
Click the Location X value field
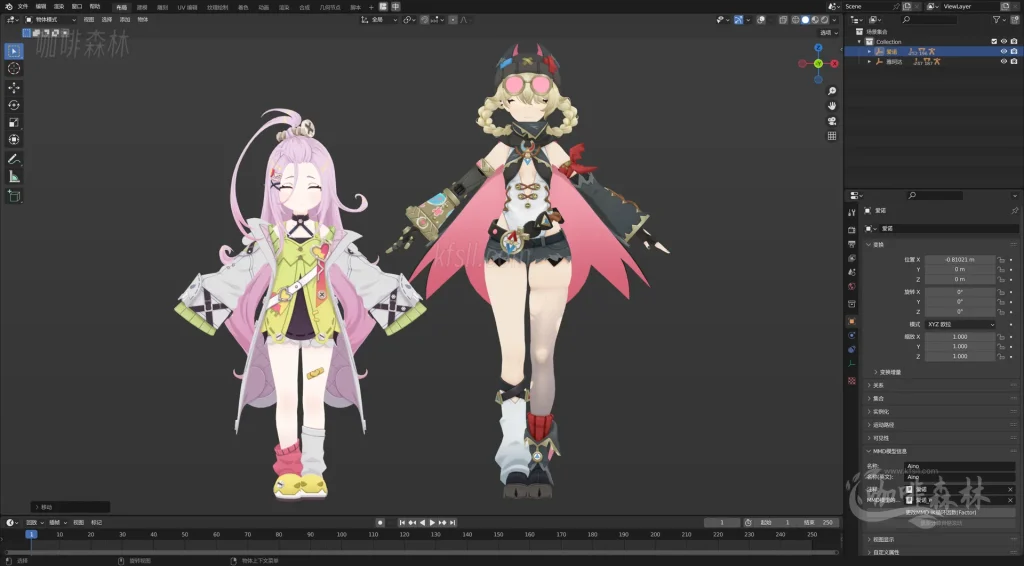tap(960, 260)
